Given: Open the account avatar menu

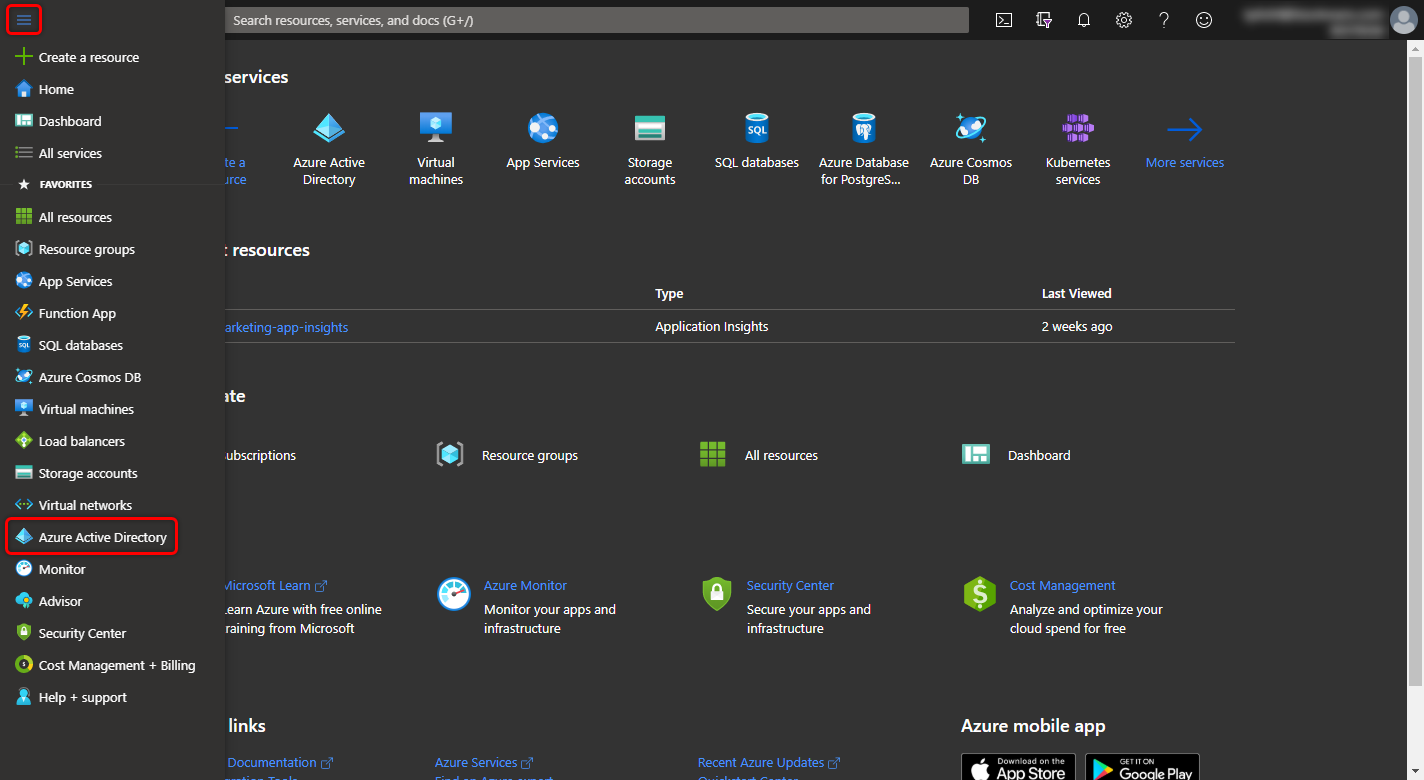Looking at the screenshot, I should pyautogui.click(x=1404, y=20).
